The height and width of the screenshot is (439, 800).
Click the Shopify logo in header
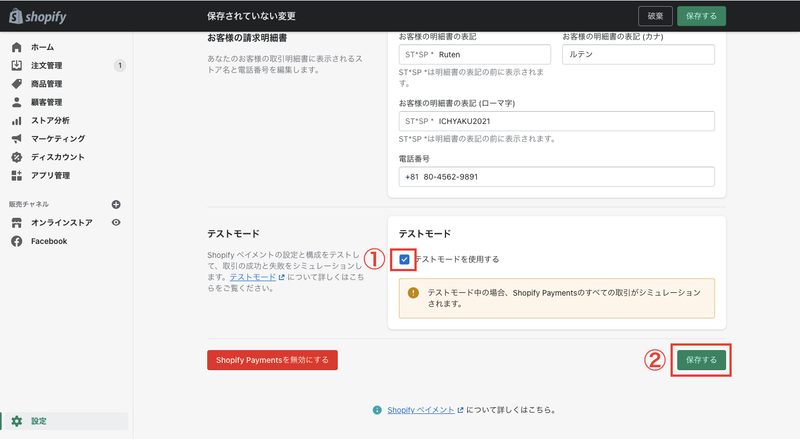38,16
